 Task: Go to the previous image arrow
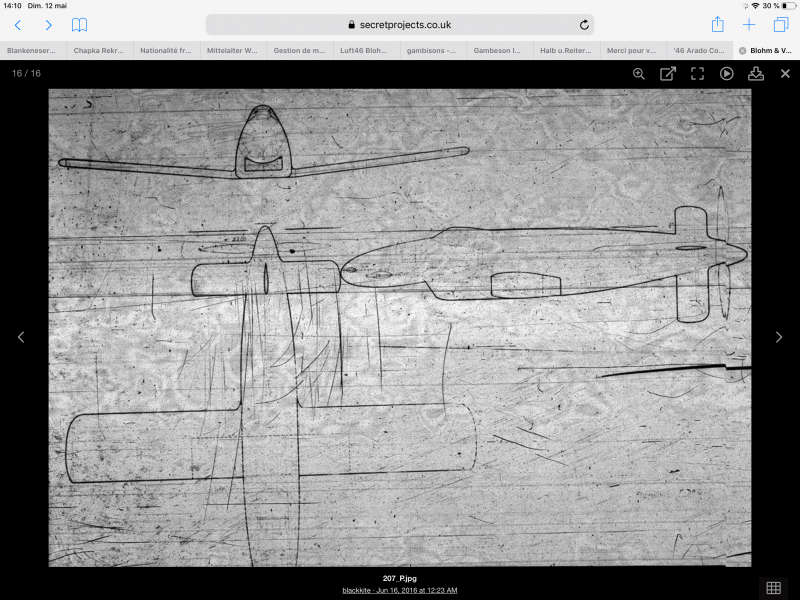tap(21, 337)
